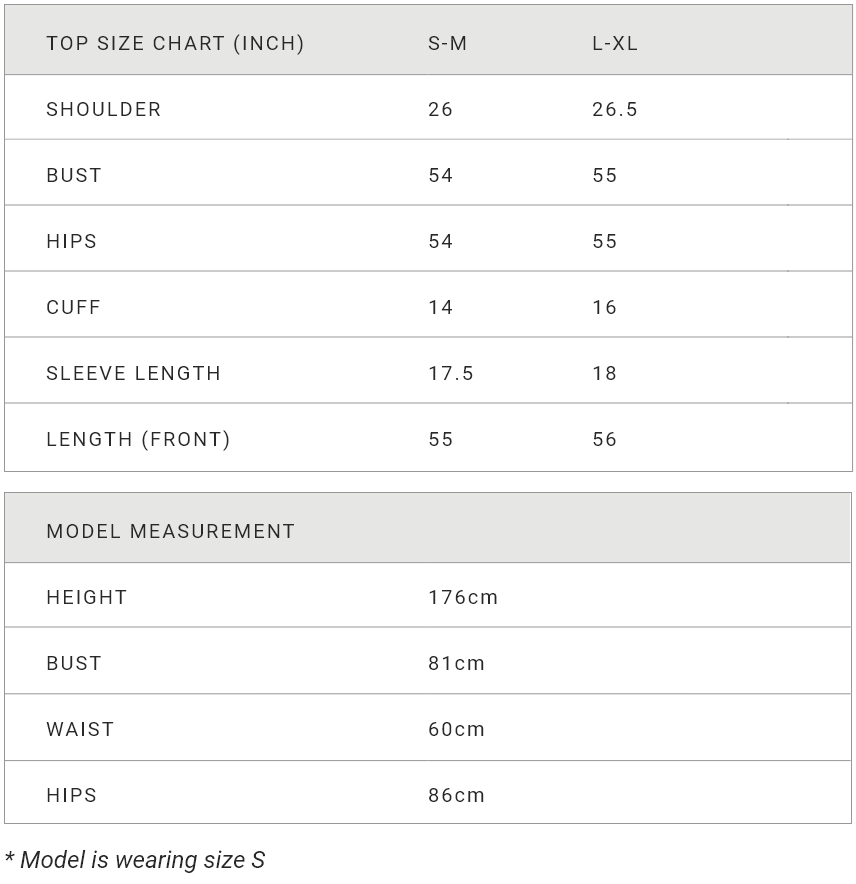The width and height of the screenshot is (856, 884).
Task: Click the WAIST row label
Action: pos(80,729)
